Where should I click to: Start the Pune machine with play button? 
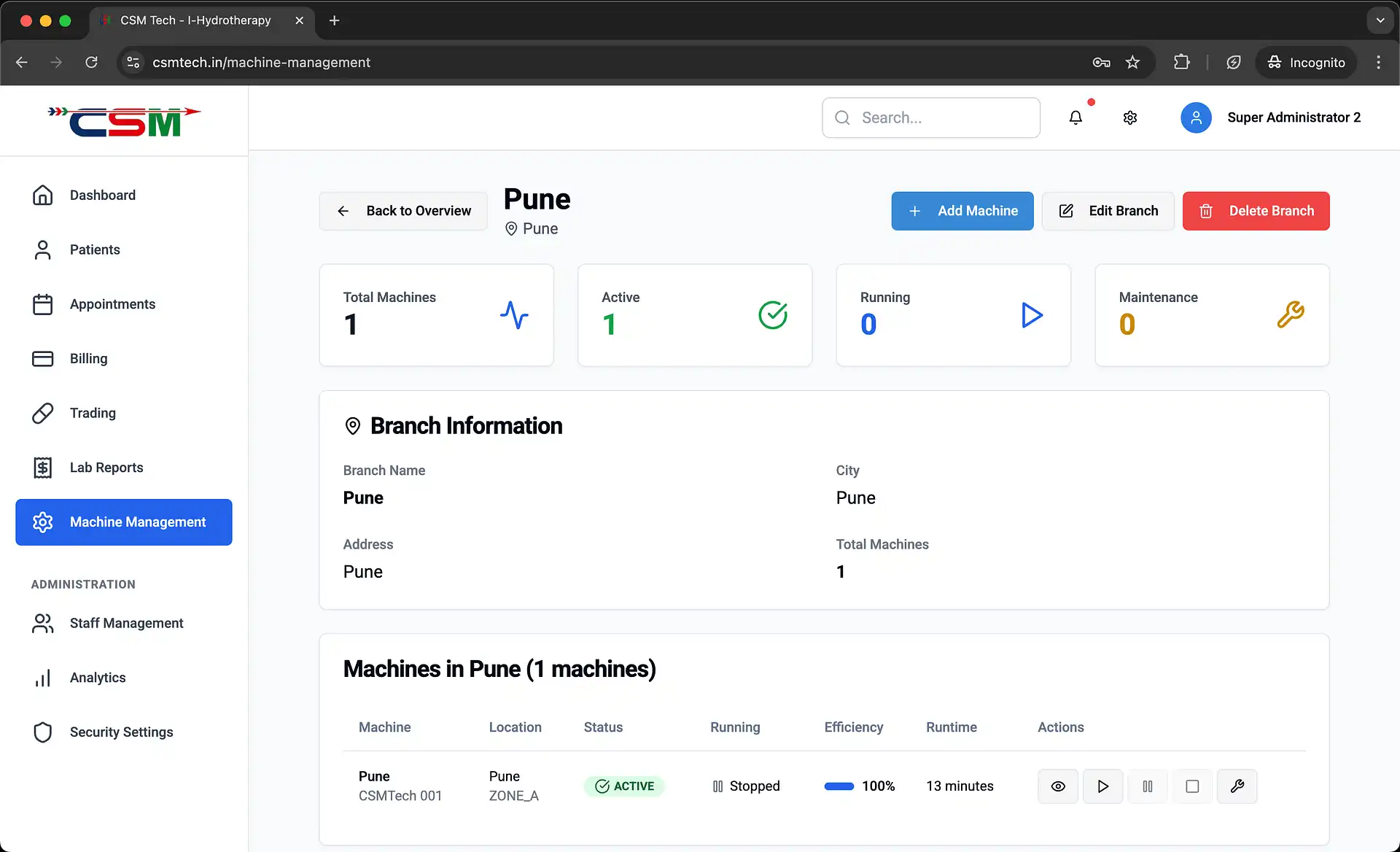pyautogui.click(x=1102, y=786)
